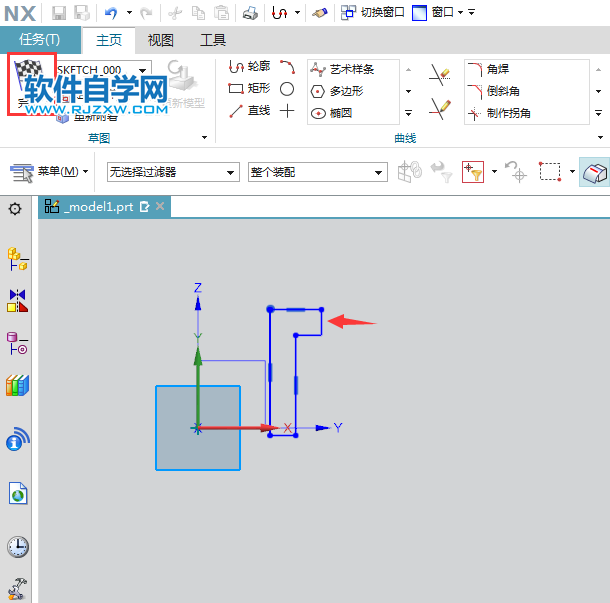Viewport: 610px width, 603px height.
Task: Toggle the highlighted selection snap icon
Action: (x=595, y=172)
